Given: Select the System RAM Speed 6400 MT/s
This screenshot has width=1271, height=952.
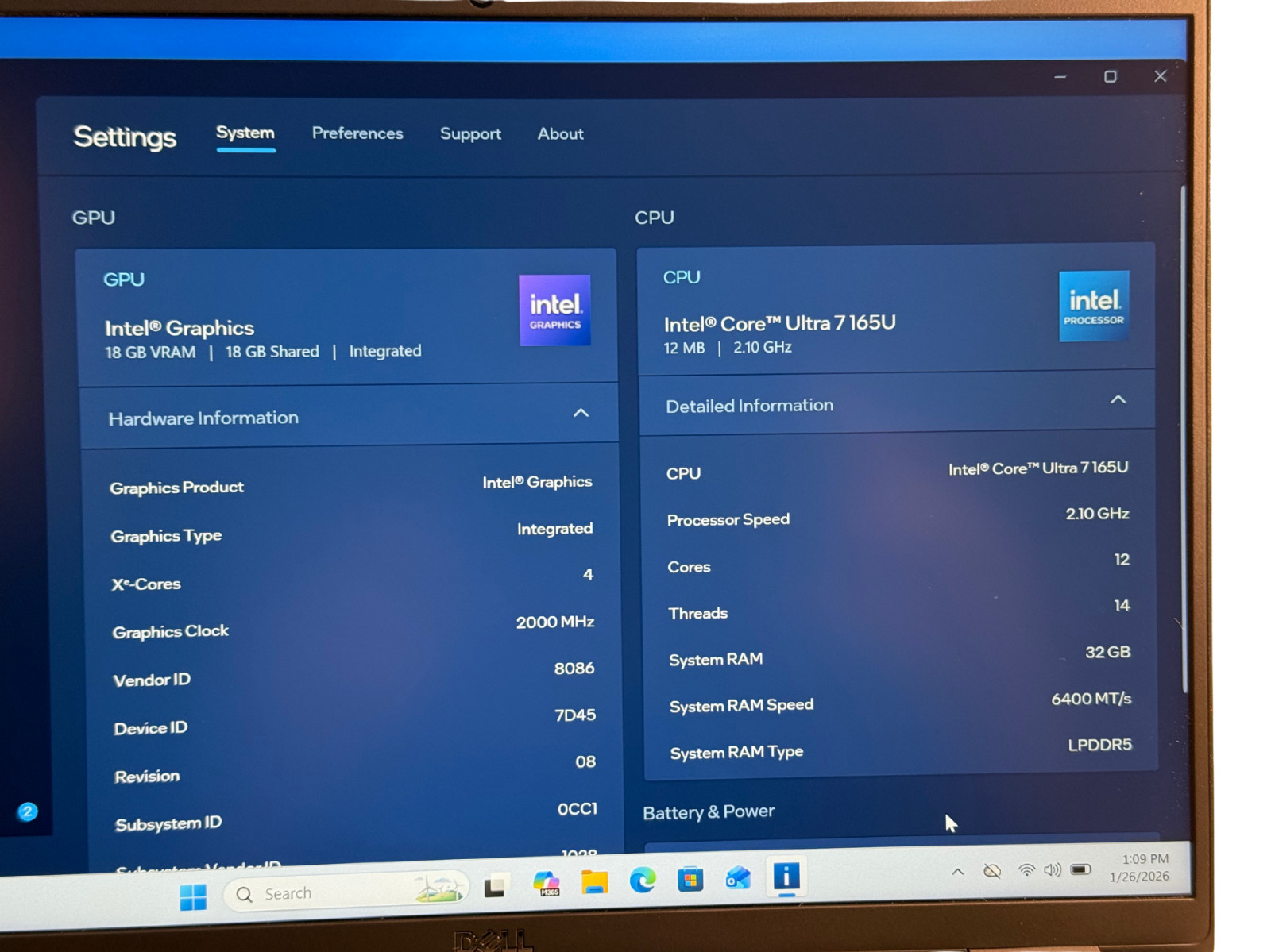Looking at the screenshot, I should [x=1091, y=699].
